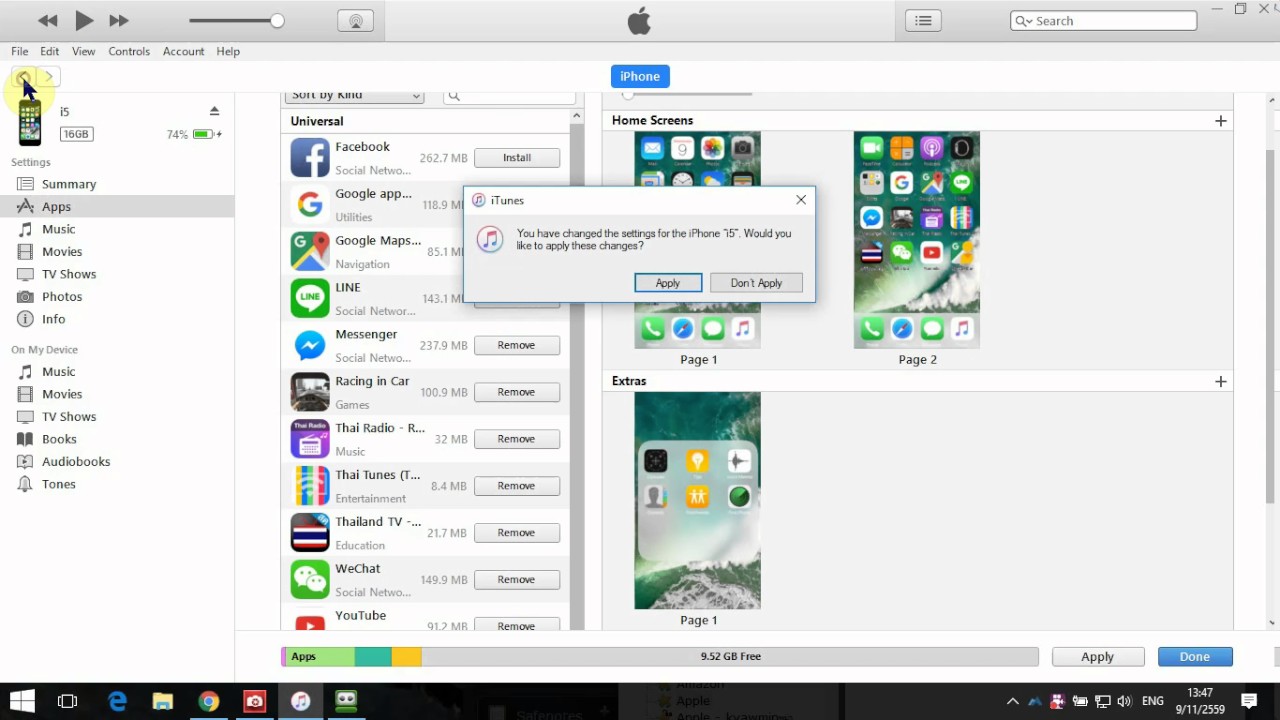The height and width of the screenshot is (720, 1280).
Task: Open Microsoft Edge from the taskbar
Action: (117, 701)
